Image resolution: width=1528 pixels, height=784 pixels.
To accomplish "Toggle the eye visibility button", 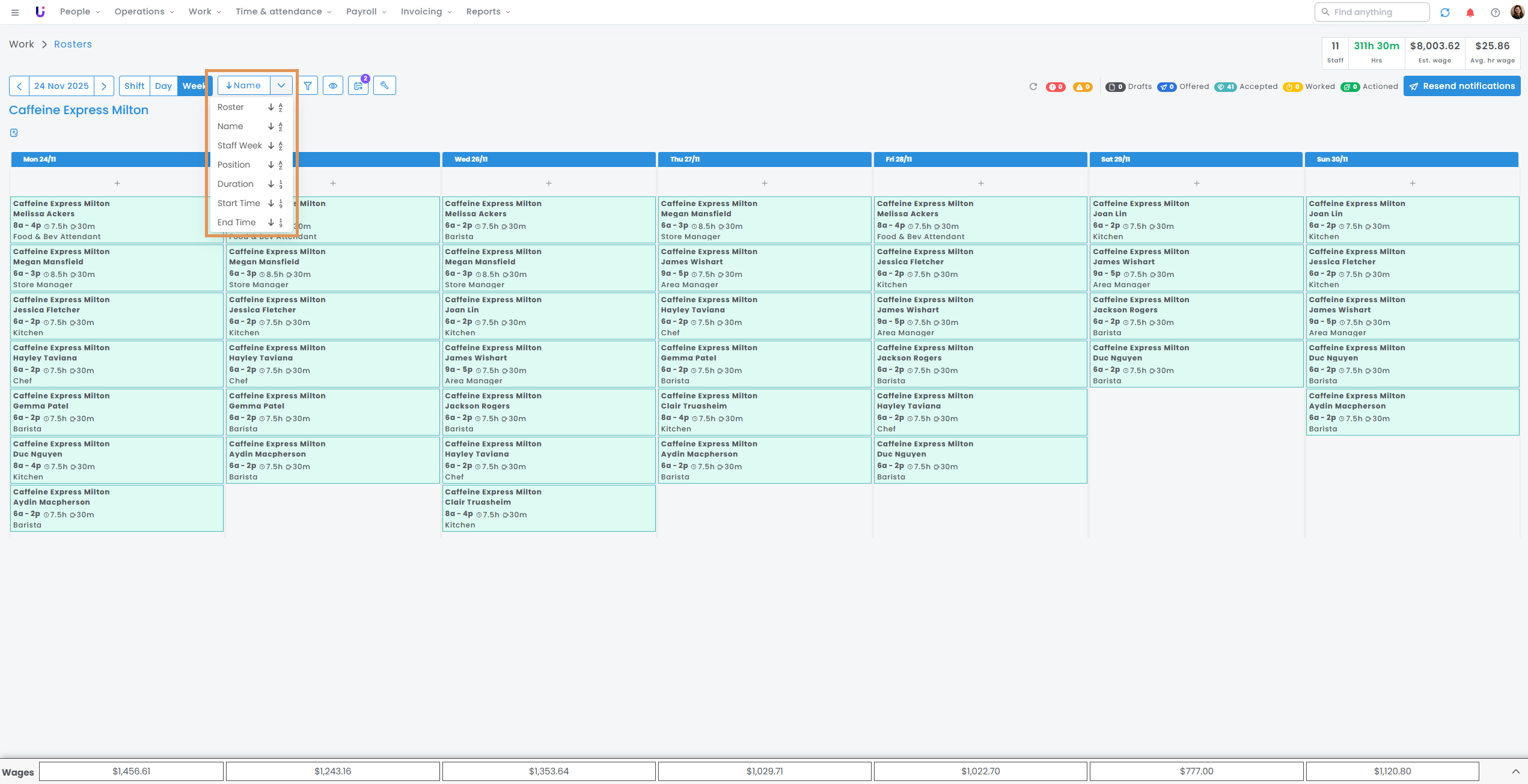I will point(332,86).
